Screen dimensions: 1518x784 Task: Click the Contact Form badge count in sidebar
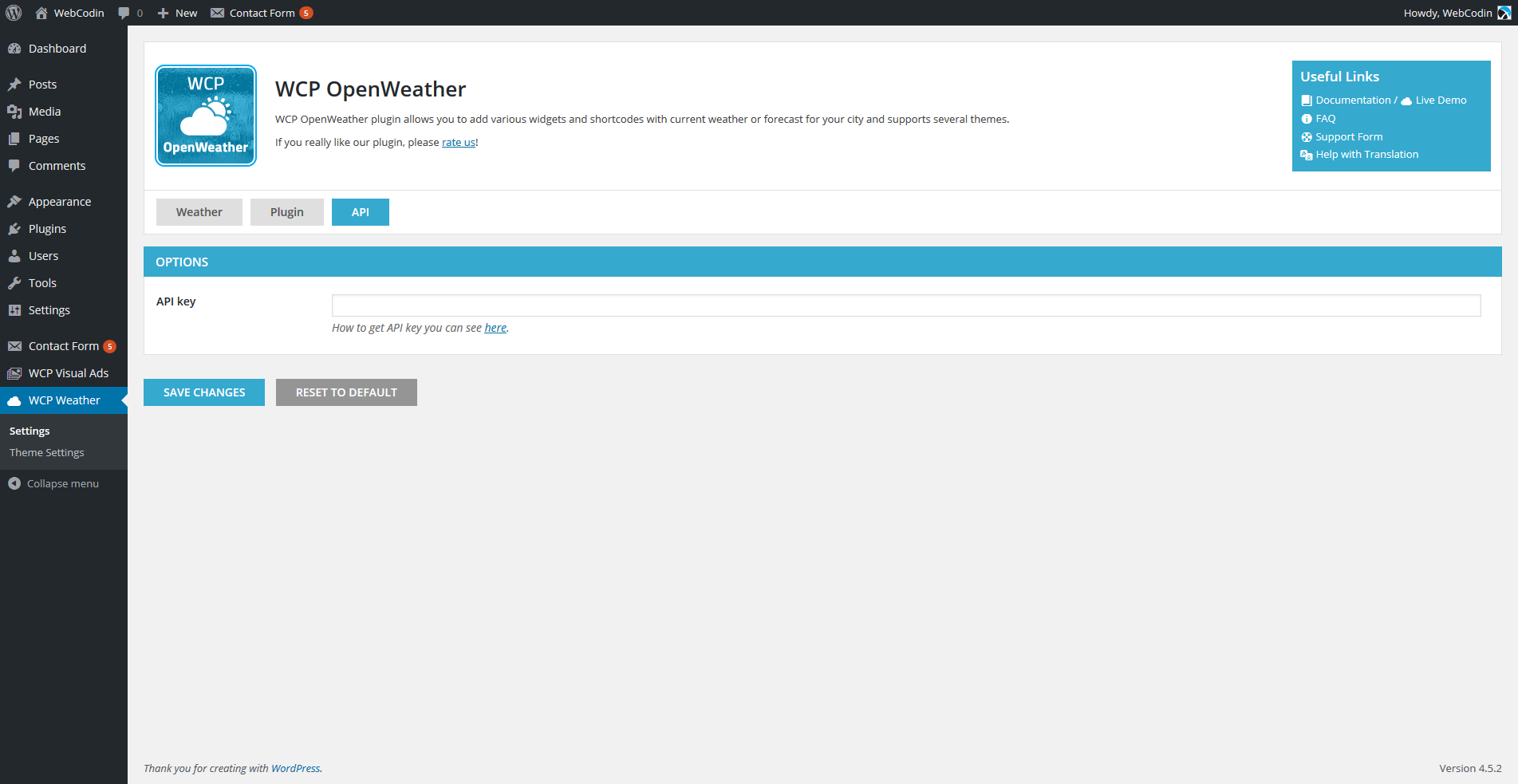click(x=110, y=346)
